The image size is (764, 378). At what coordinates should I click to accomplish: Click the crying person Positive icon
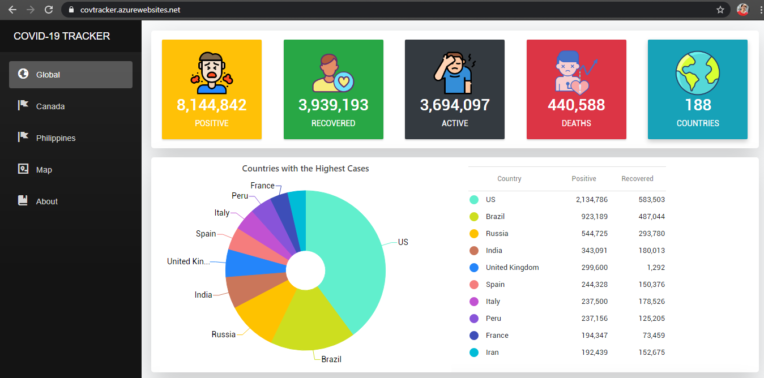coord(211,72)
